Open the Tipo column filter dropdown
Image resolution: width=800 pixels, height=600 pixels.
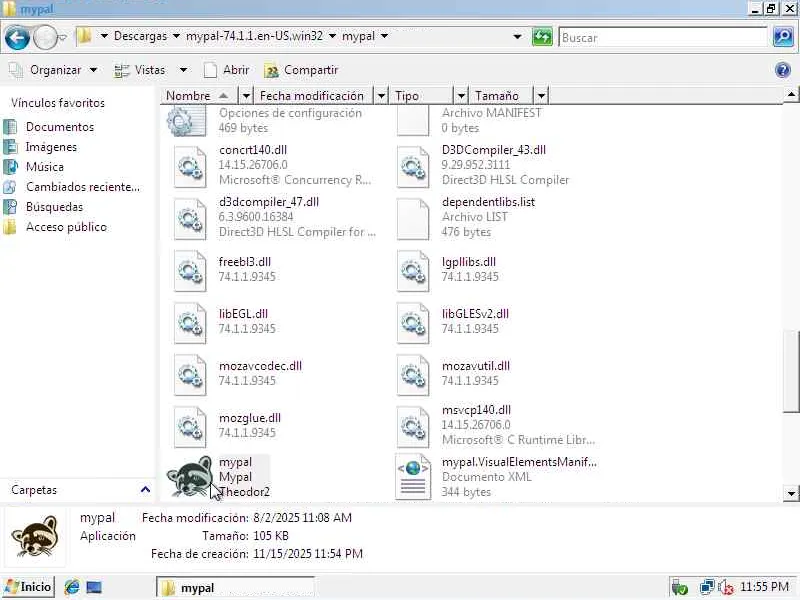461,95
